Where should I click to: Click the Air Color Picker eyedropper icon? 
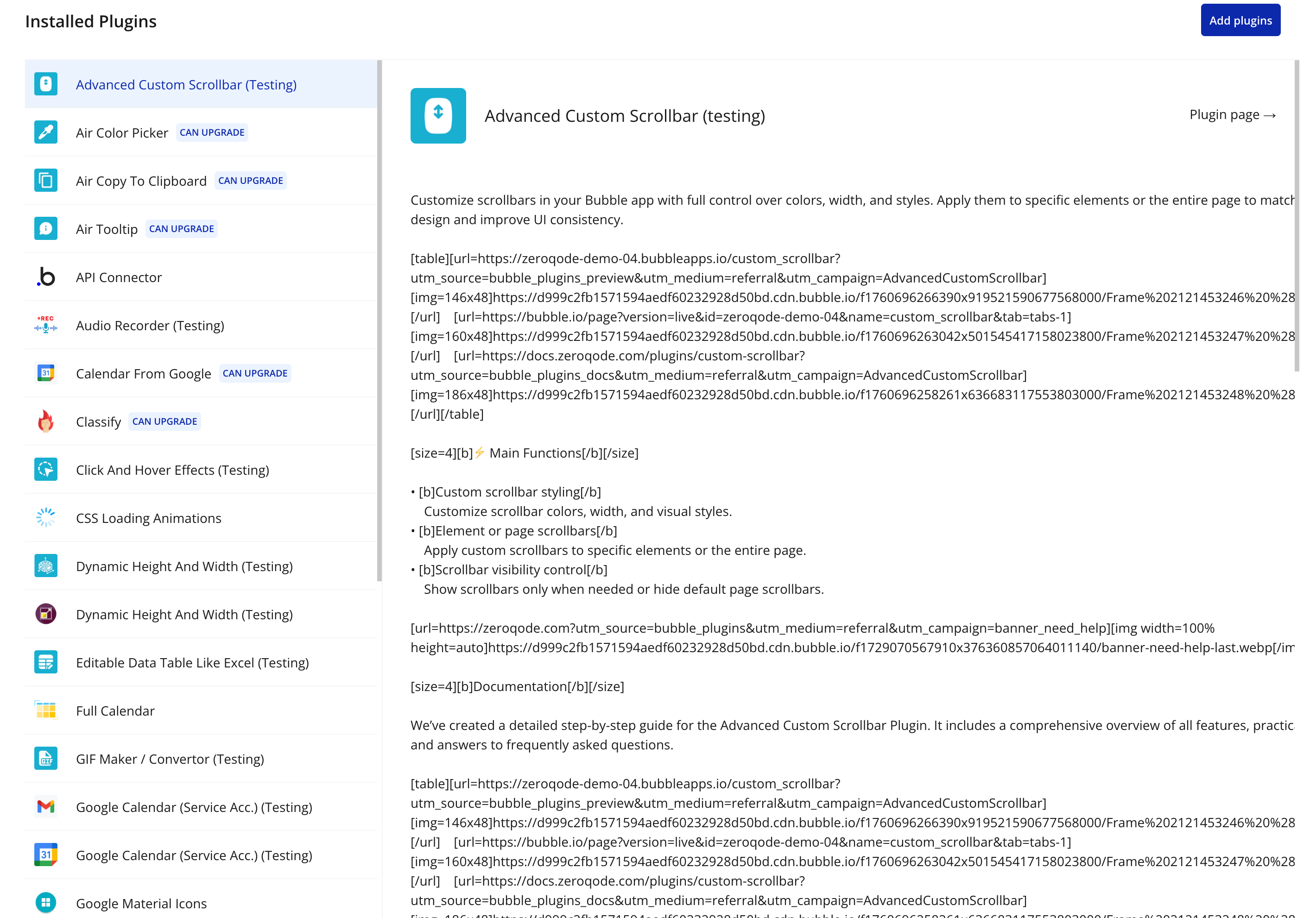tap(45, 132)
